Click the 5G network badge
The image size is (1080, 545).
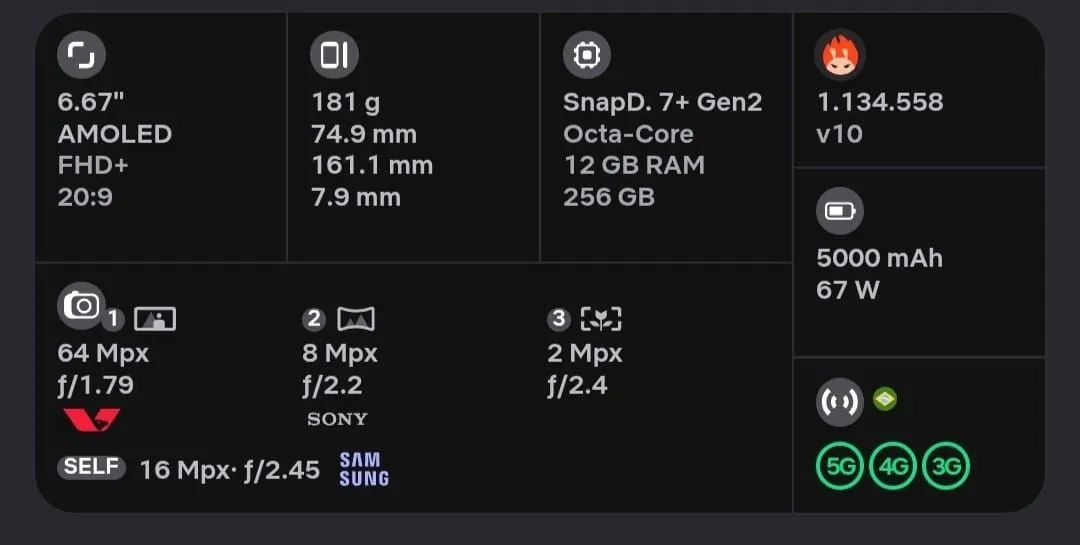click(840, 466)
